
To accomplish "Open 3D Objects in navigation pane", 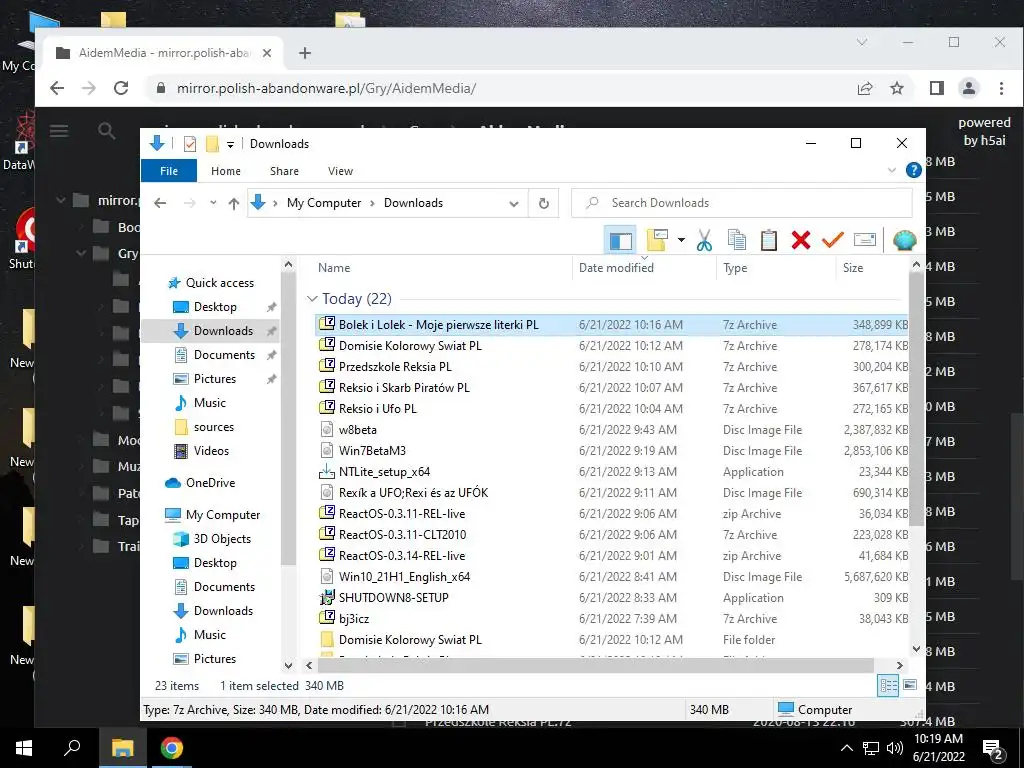I will [222, 539].
